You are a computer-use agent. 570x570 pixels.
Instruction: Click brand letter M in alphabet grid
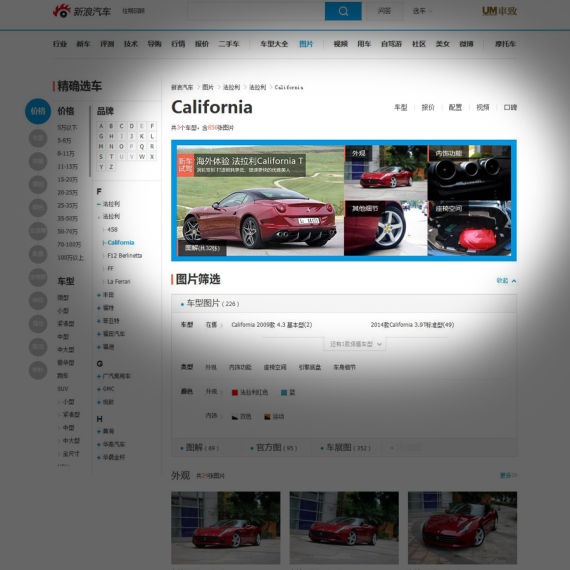point(101,146)
